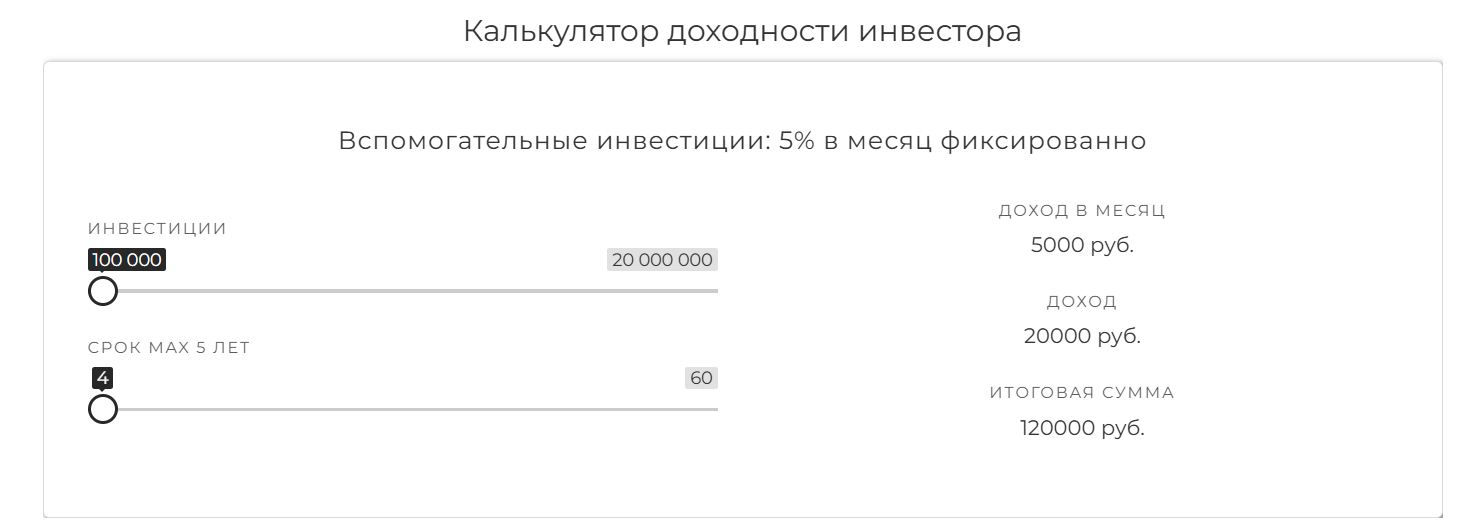Click the far right end of investment slider track
1469x520 pixels.
(x=714, y=291)
